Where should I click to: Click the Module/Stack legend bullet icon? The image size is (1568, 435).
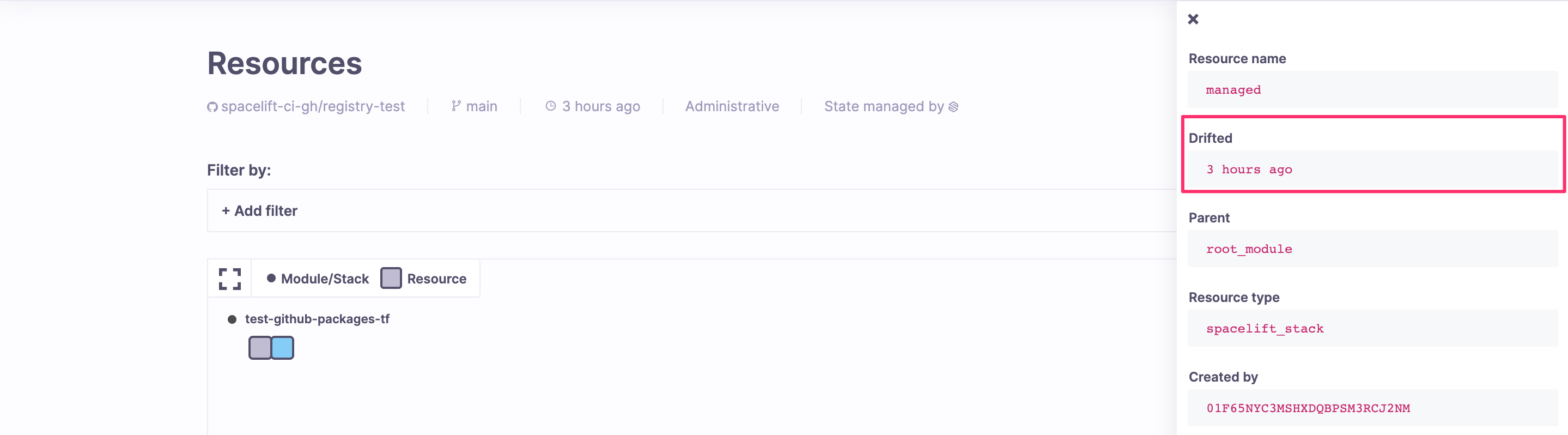(271, 278)
